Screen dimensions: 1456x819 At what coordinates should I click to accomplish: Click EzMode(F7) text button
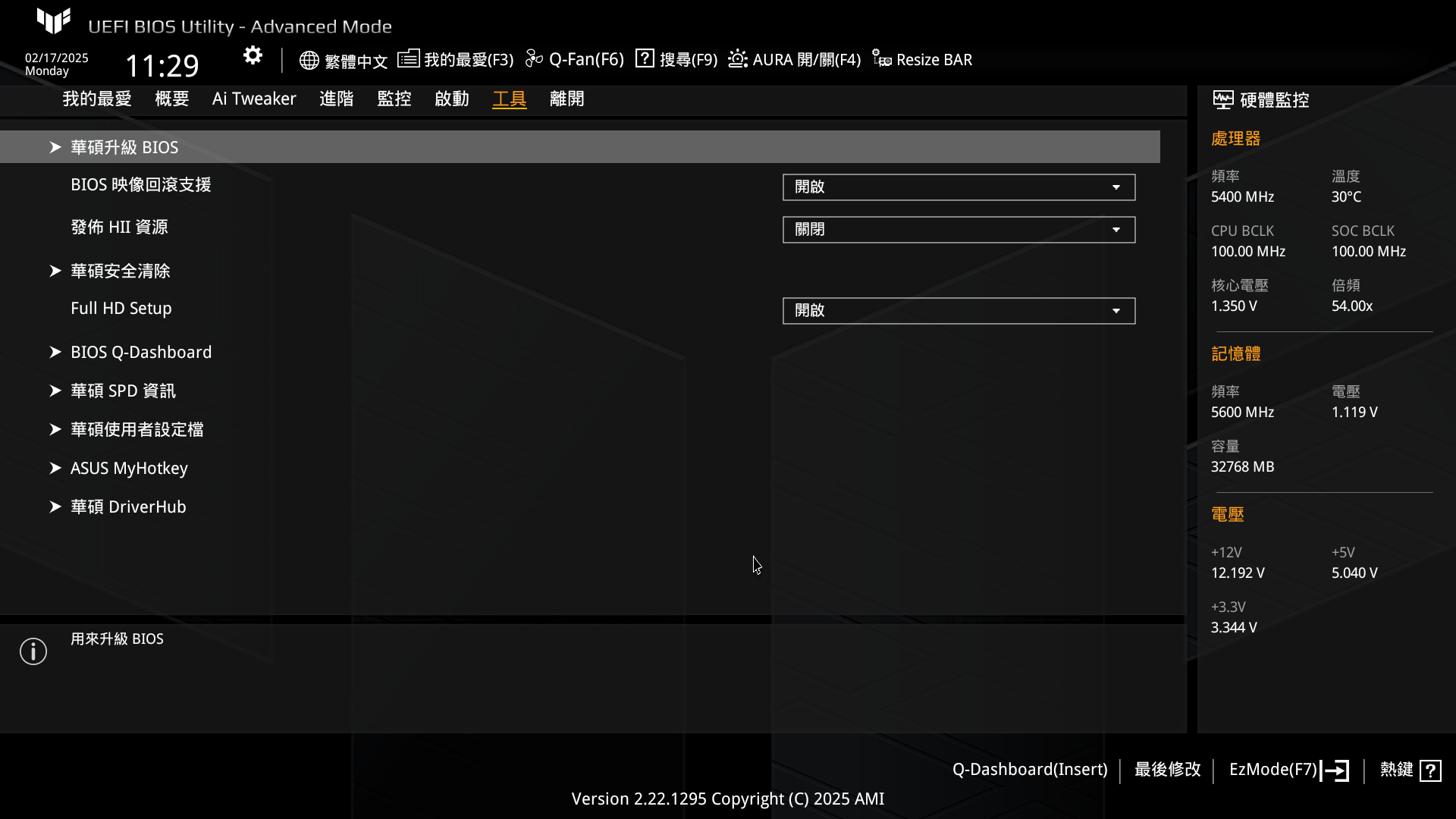[x=1273, y=770]
